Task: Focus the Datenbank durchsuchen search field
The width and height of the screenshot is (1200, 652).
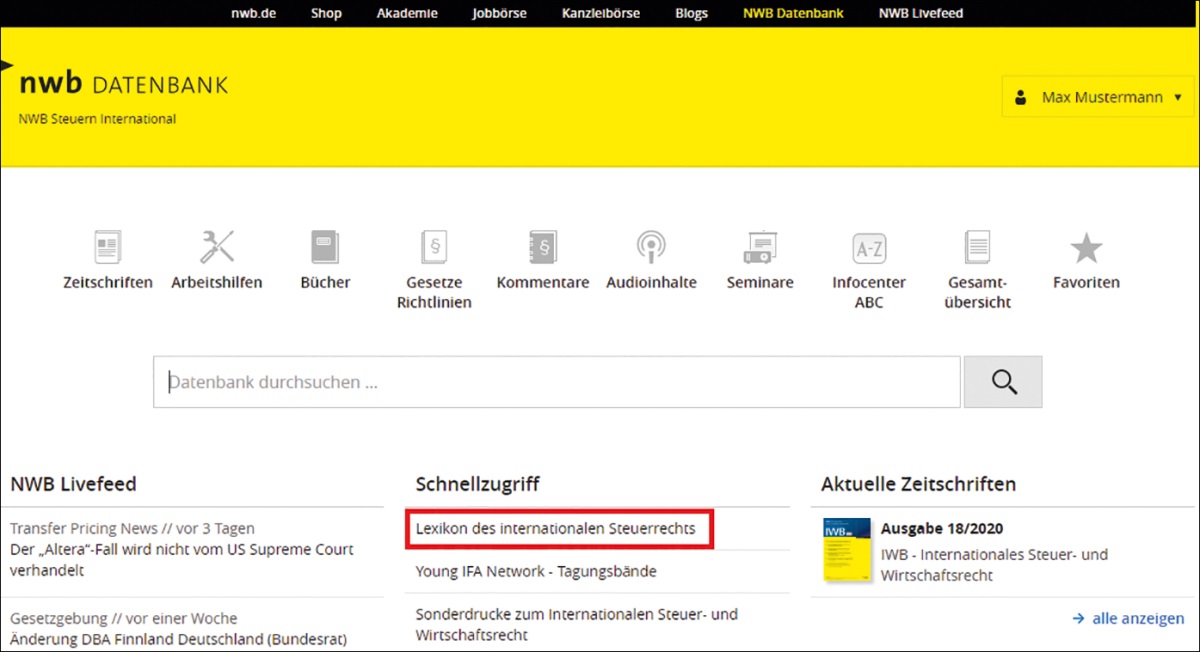Action: click(x=556, y=382)
